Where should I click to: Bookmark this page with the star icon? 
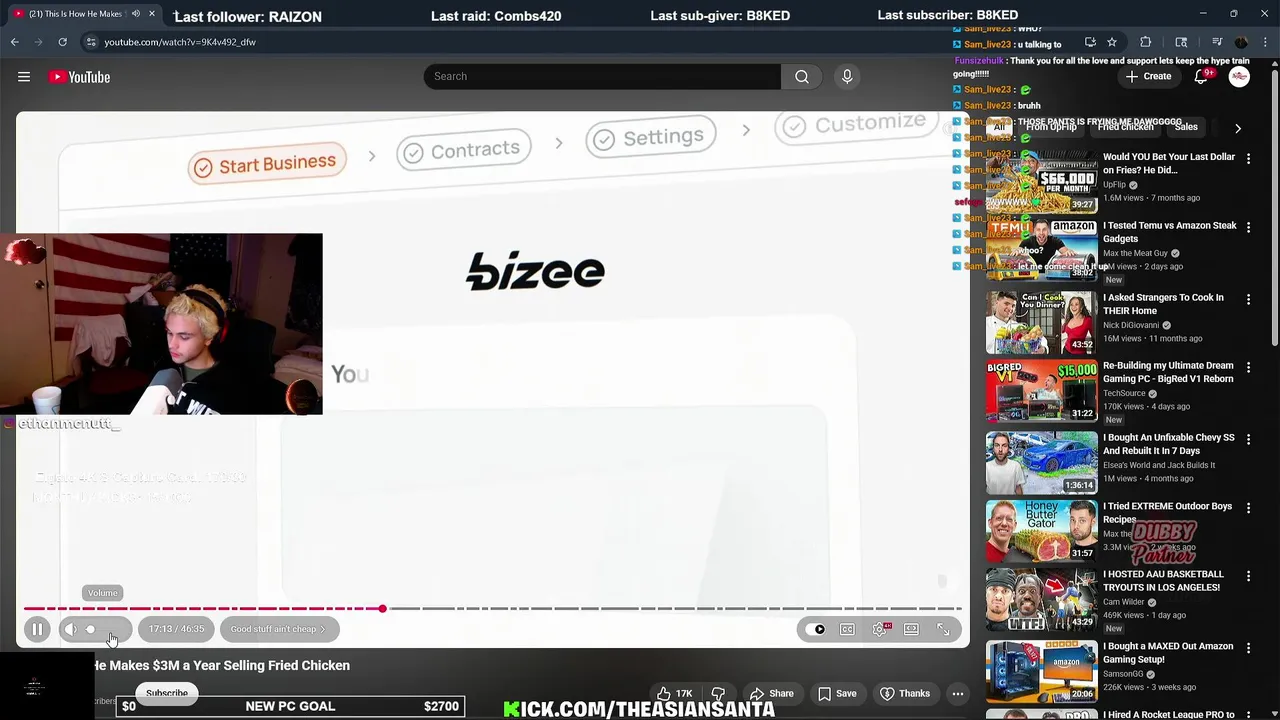point(1112,42)
